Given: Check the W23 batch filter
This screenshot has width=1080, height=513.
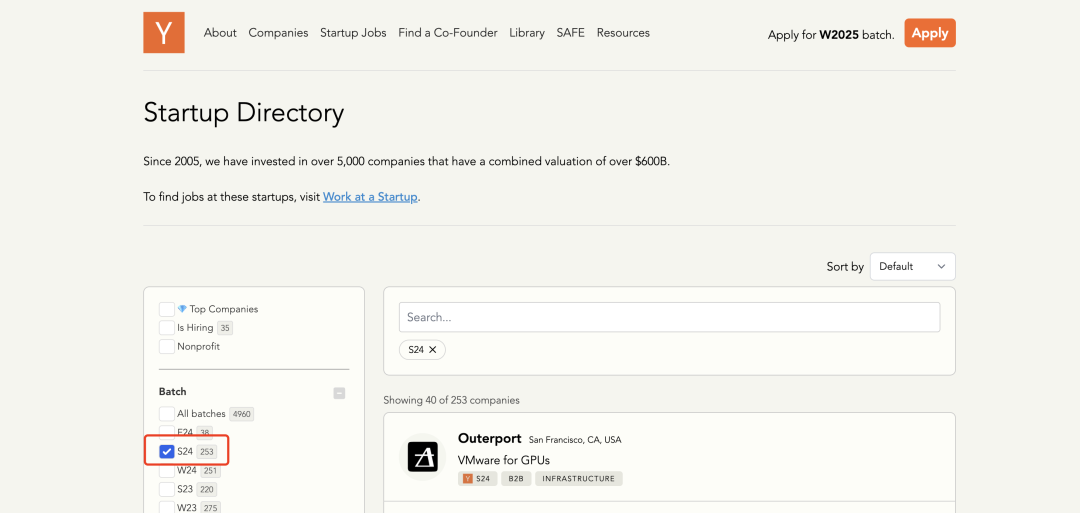Looking at the screenshot, I should tap(167, 508).
